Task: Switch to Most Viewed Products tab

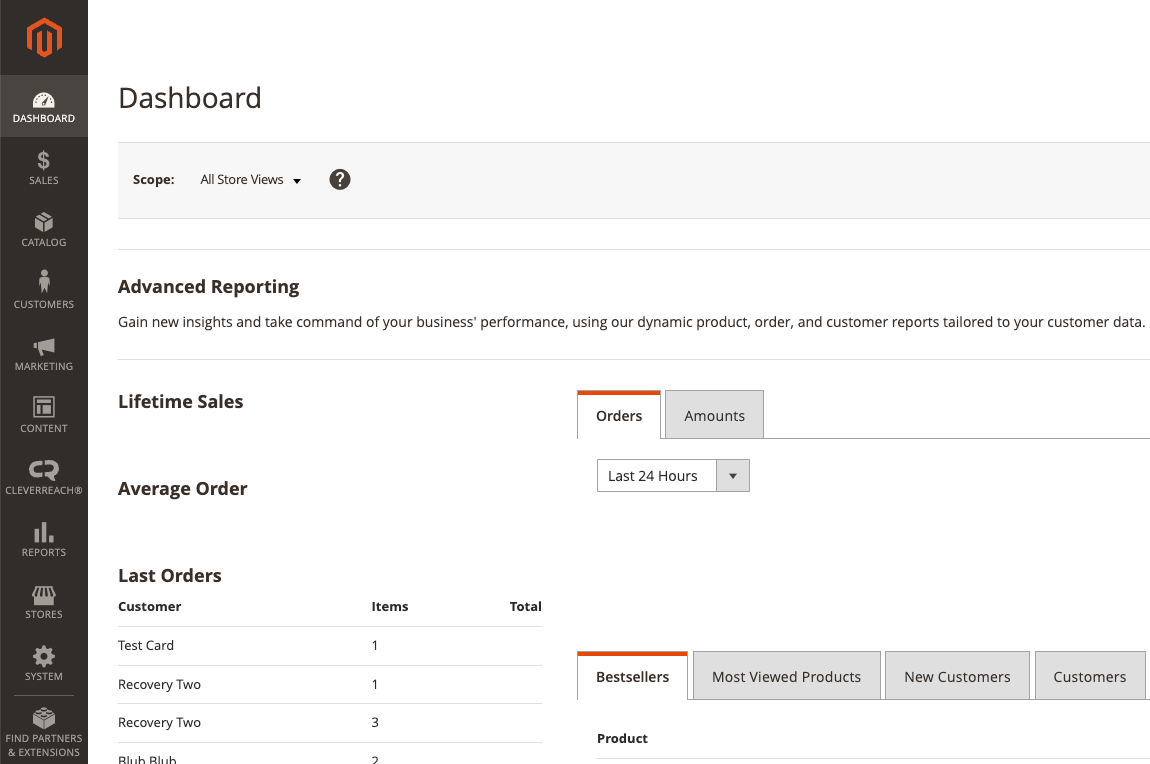Action: (786, 677)
